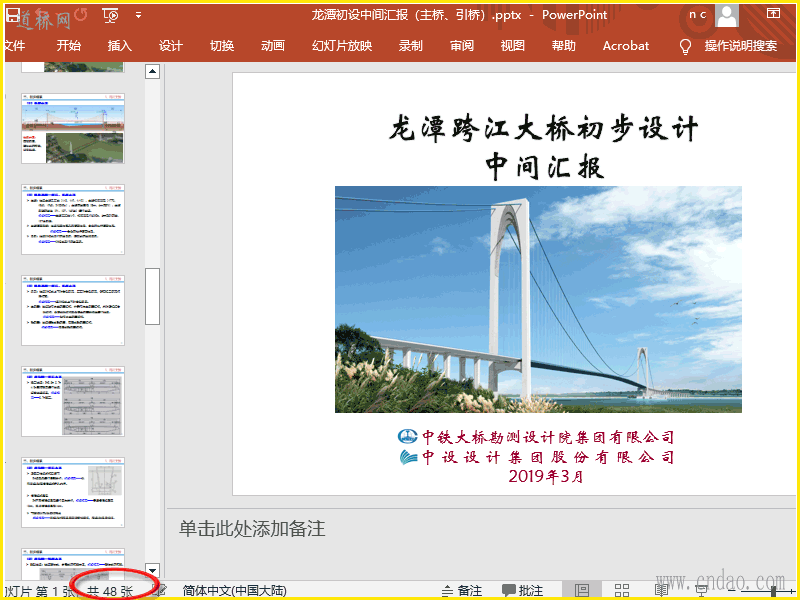Viewport: 800px width, 600px height.
Task: Click the spell check icon in status bar
Action: (161, 591)
